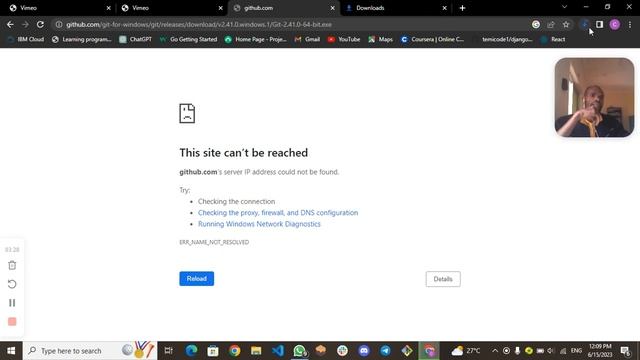Pause the screen recording

pyautogui.click(x=12, y=303)
